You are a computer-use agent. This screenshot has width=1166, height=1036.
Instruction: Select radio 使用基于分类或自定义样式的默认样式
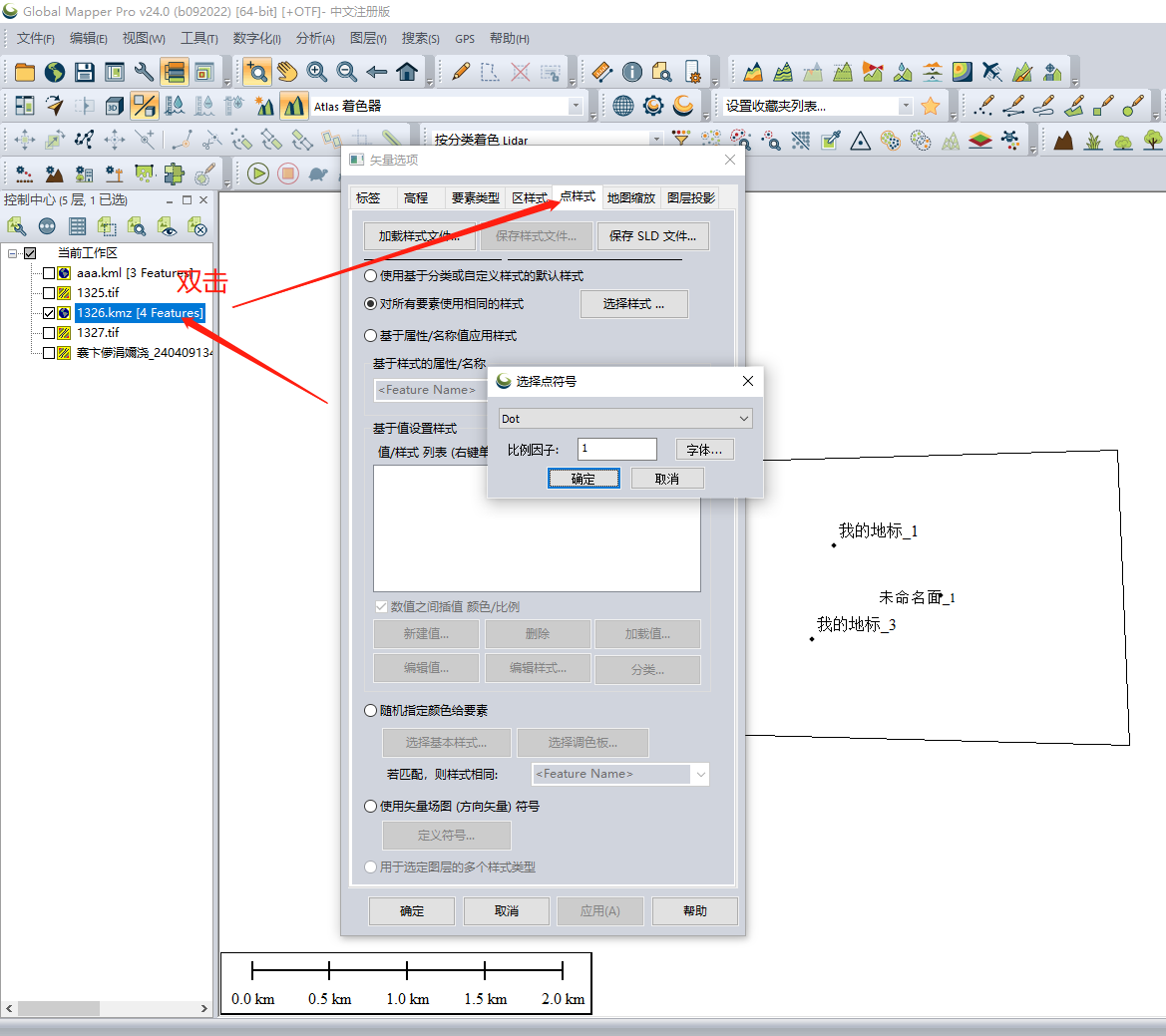(370, 276)
